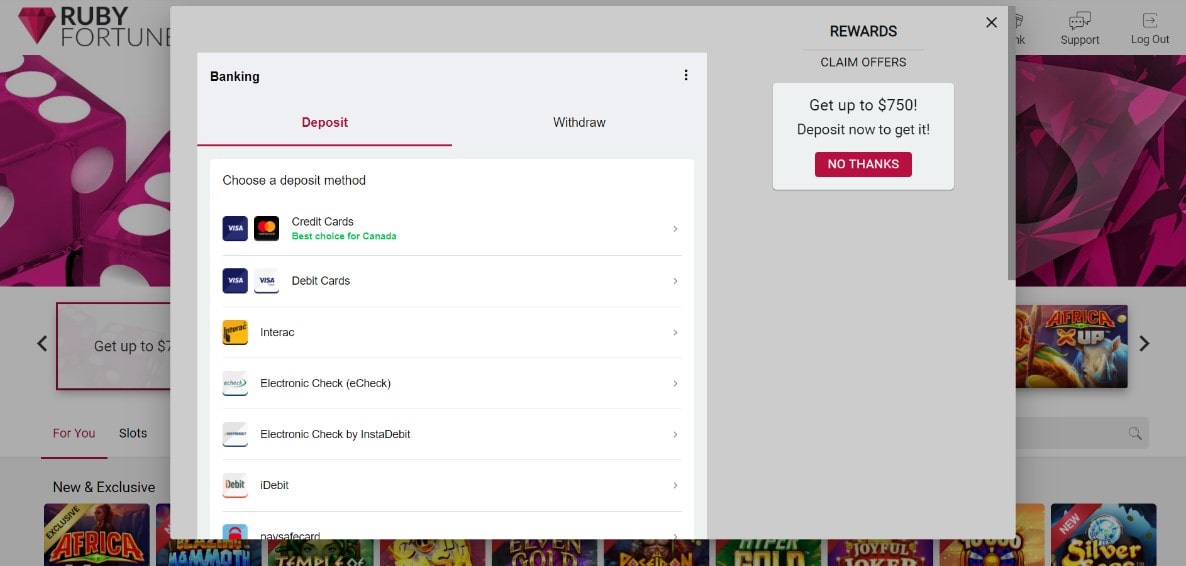1186x566 pixels.
Task: Expand the Interac chevron
Action: point(675,332)
